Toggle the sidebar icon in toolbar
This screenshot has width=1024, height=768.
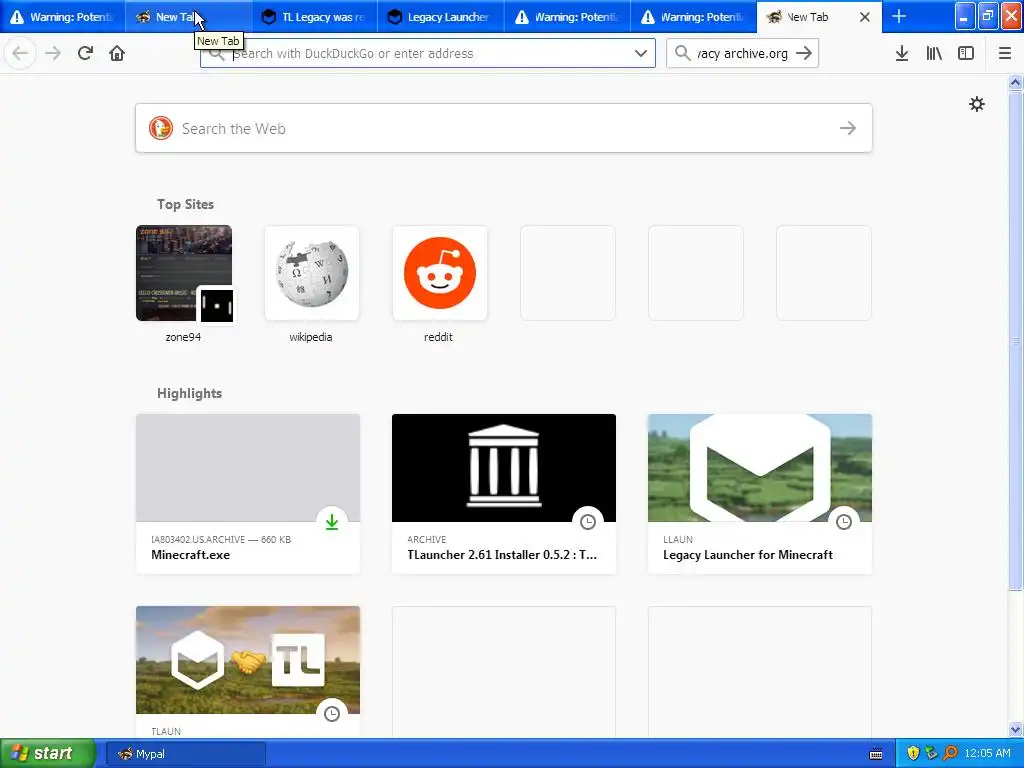(966, 54)
